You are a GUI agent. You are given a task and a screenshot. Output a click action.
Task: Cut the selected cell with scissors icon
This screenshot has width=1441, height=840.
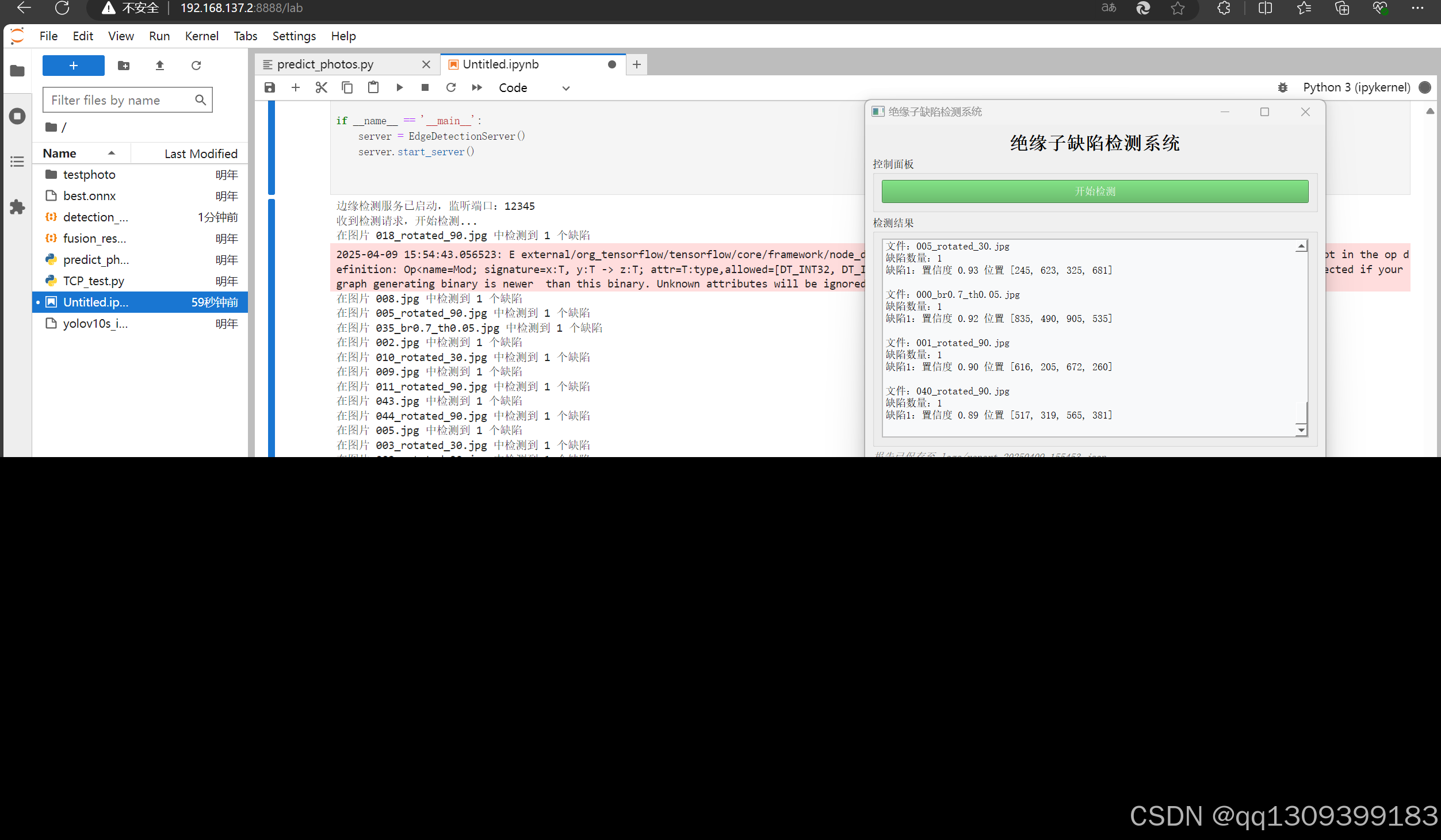click(321, 87)
